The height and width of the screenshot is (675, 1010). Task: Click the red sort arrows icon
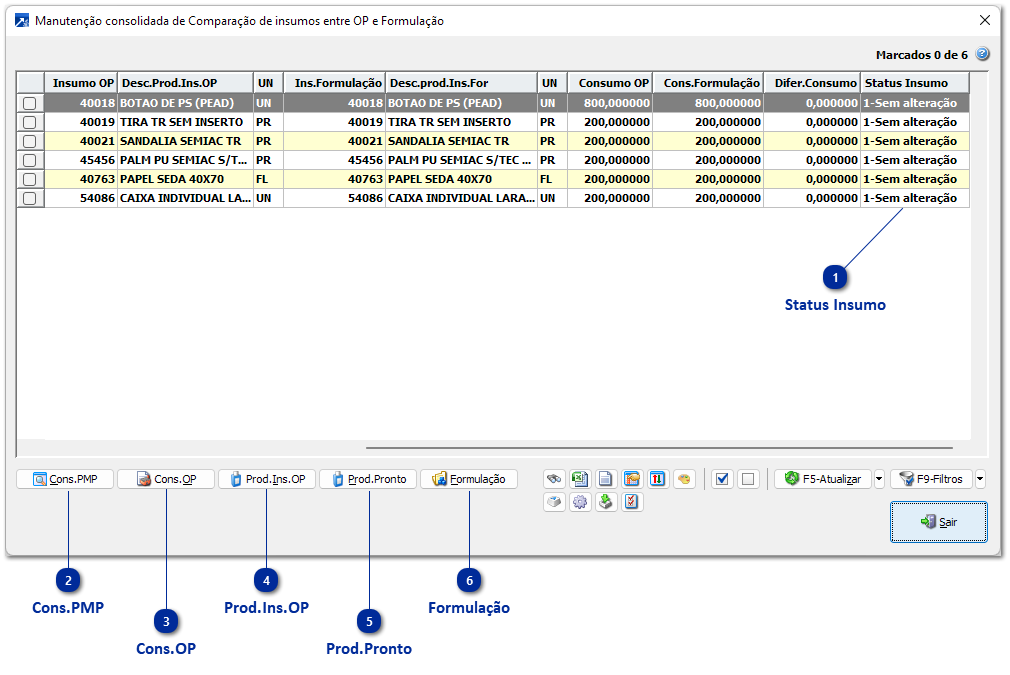click(658, 479)
